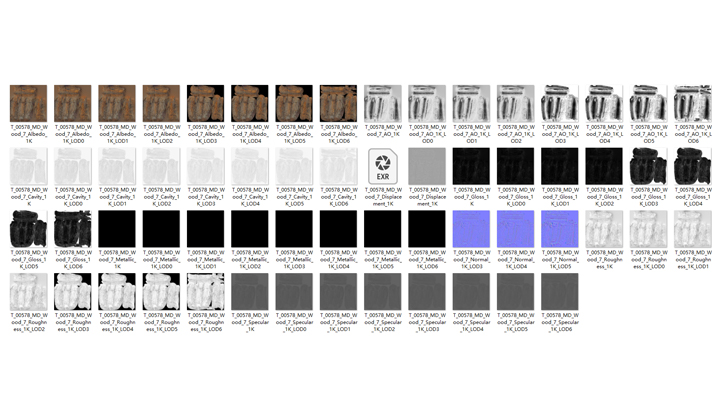This screenshot has width=720, height=410.
Task: Select the black Metallic_1K thumbnail
Action: [117, 229]
